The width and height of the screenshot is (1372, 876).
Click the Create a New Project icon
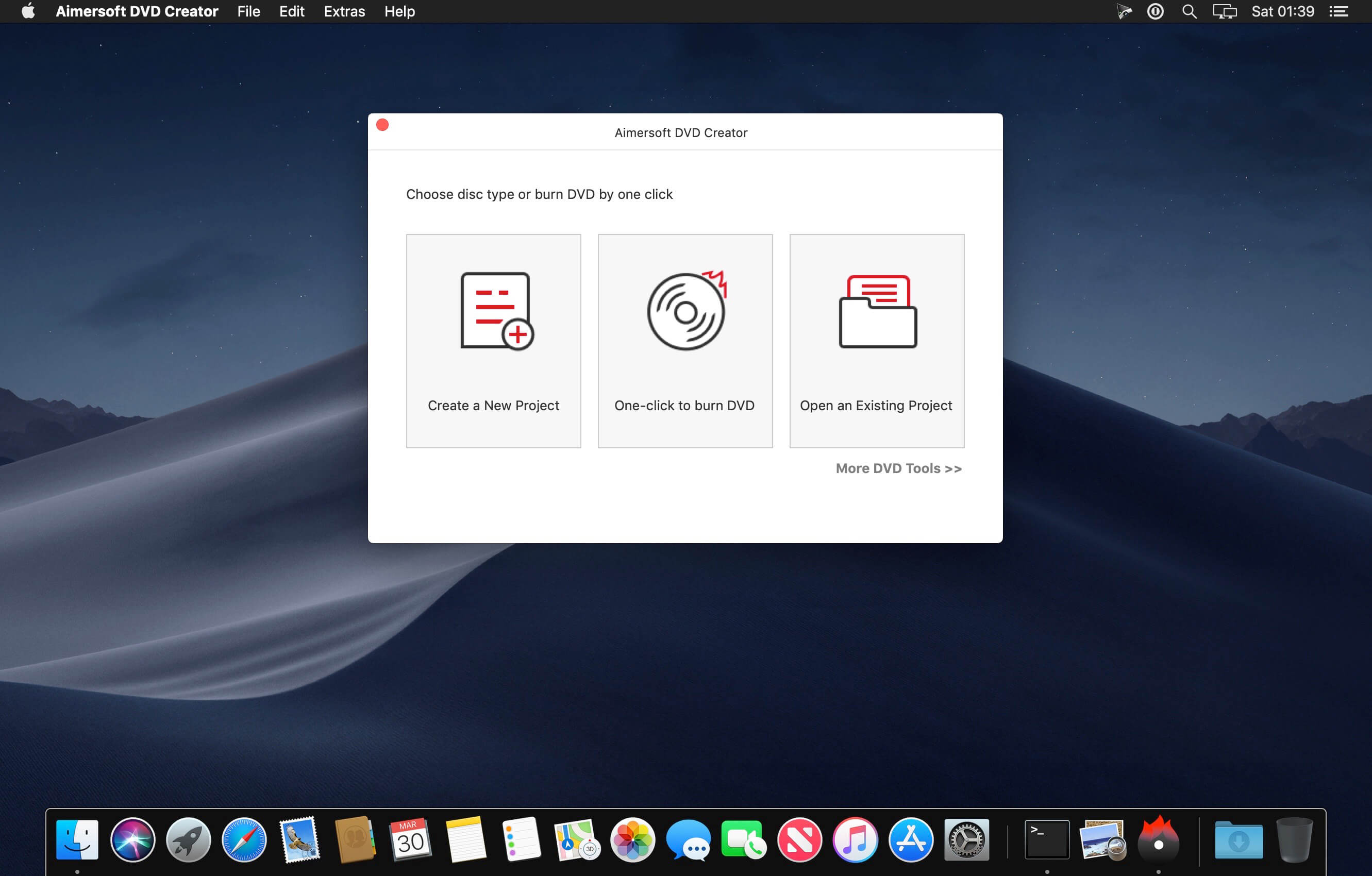[496, 310]
